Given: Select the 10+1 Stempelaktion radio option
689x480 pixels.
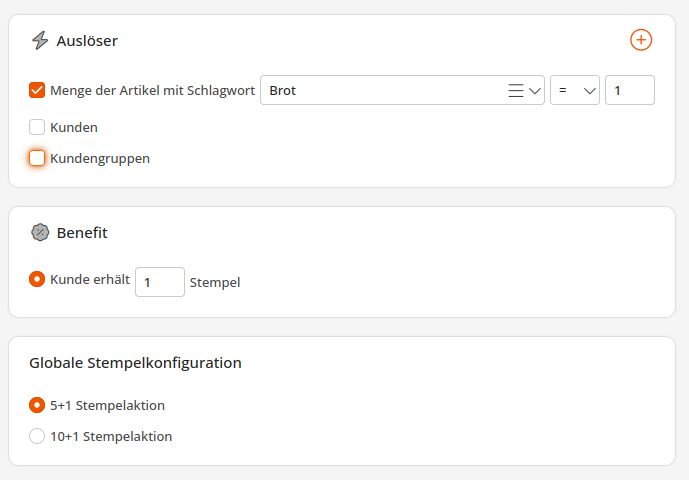Looking at the screenshot, I should (37, 436).
